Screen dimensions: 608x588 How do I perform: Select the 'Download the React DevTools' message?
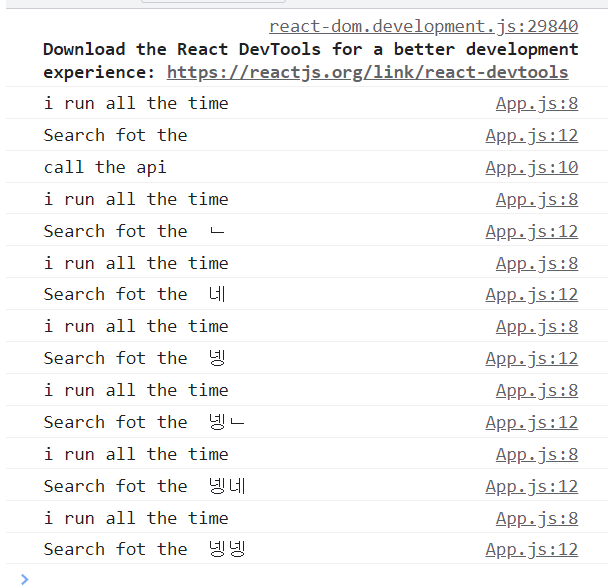(x=311, y=61)
